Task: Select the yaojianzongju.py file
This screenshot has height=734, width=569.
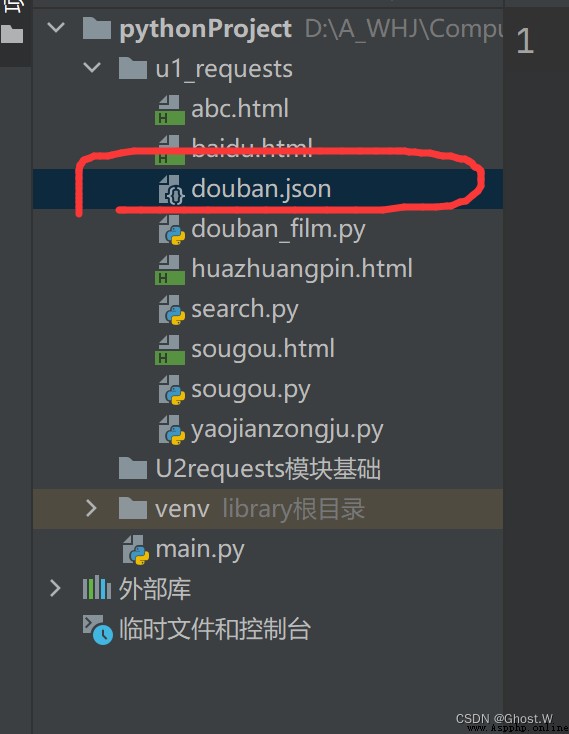Action: (x=287, y=430)
